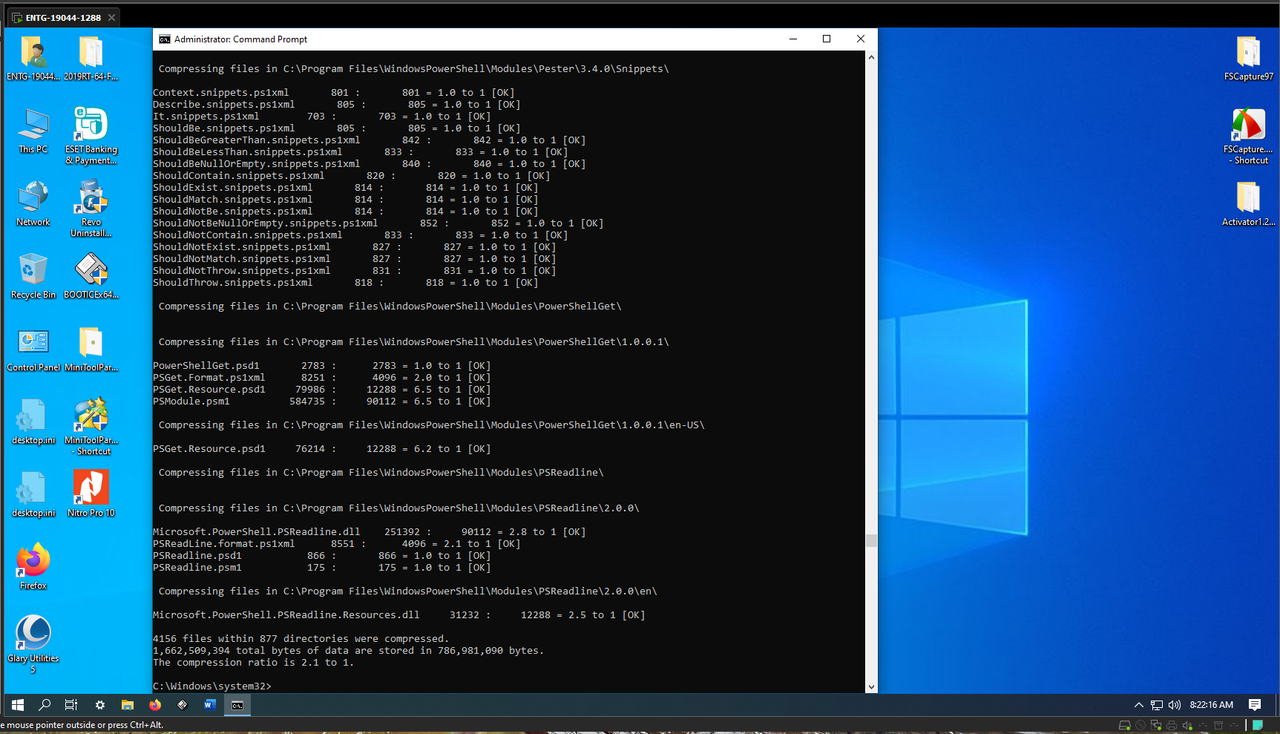Click Microsoft.PowerShell.PSReadline.Resources.dll output line
Screen dimensions: 1280x734
(399, 614)
